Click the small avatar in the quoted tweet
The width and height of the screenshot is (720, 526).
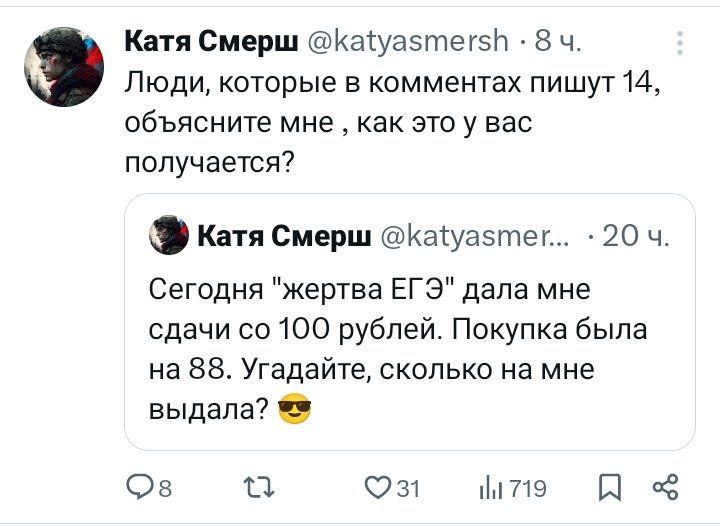[169, 237]
